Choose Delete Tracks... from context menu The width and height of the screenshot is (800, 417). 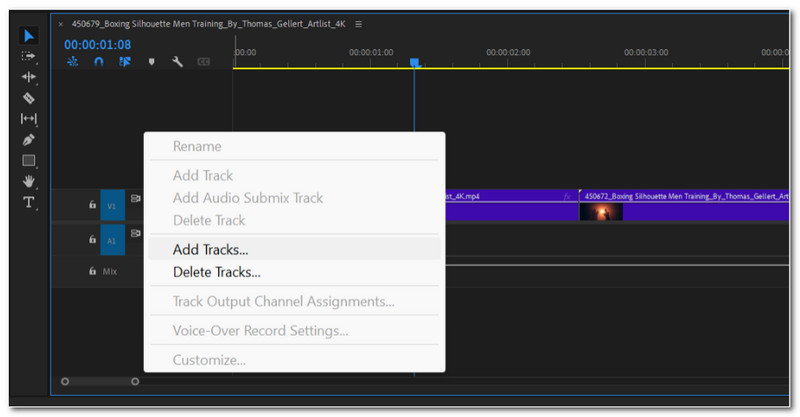(x=216, y=272)
